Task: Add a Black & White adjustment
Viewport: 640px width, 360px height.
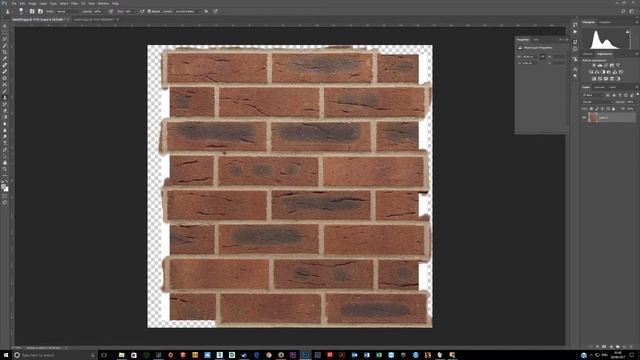Action: pyautogui.click(x=603, y=72)
